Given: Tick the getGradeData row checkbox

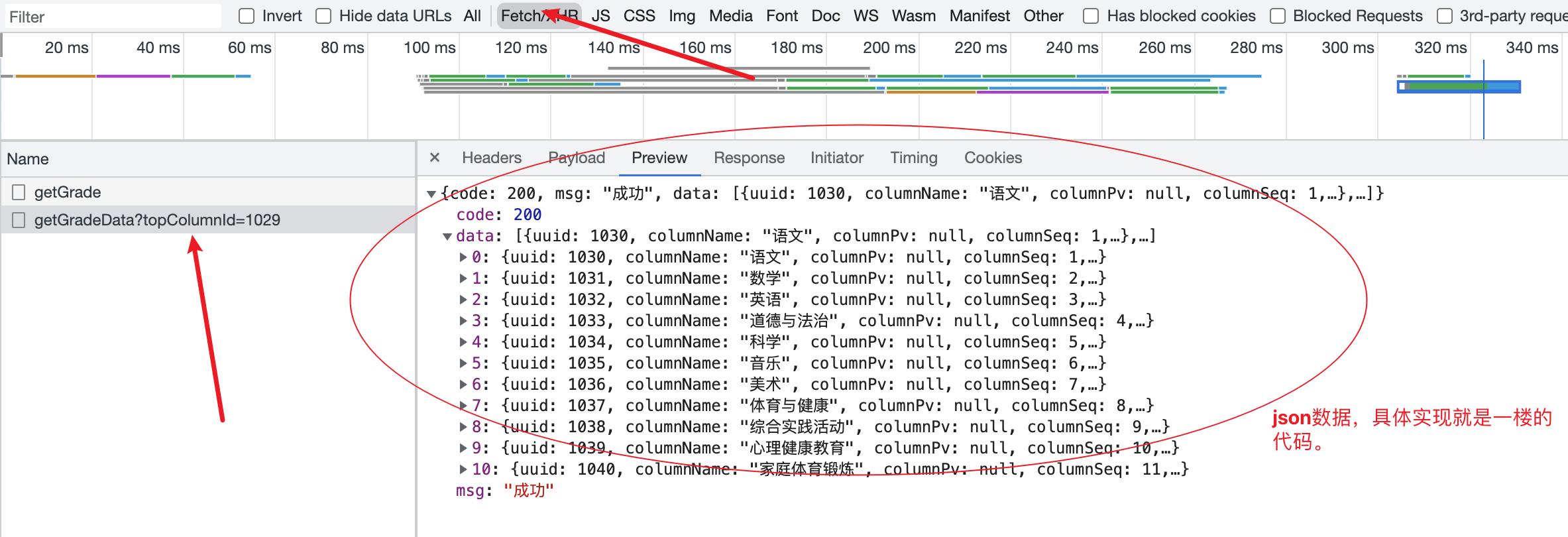Looking at the screenshot, I should (19, 220).
